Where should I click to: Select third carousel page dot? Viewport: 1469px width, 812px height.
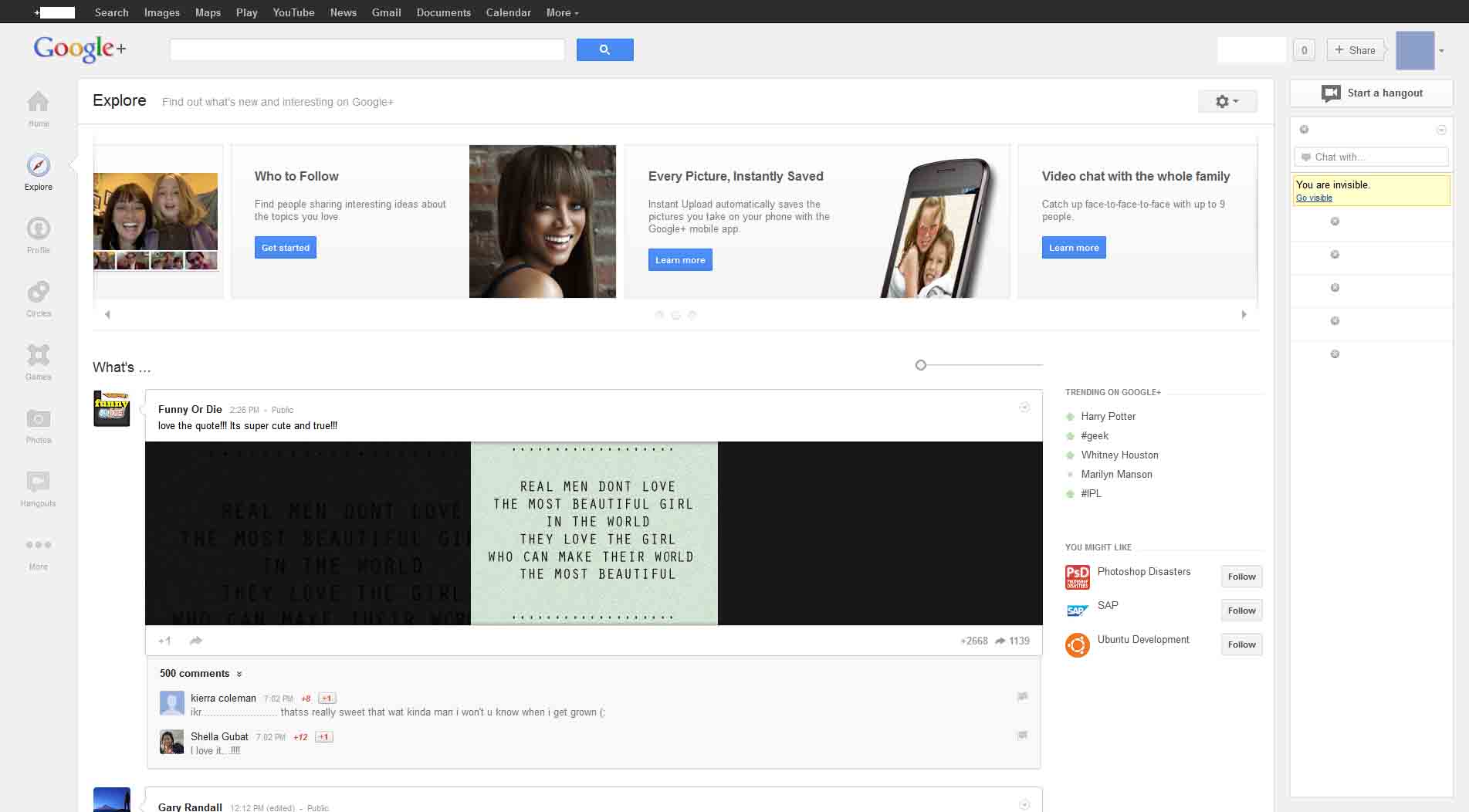pos(692,315)
